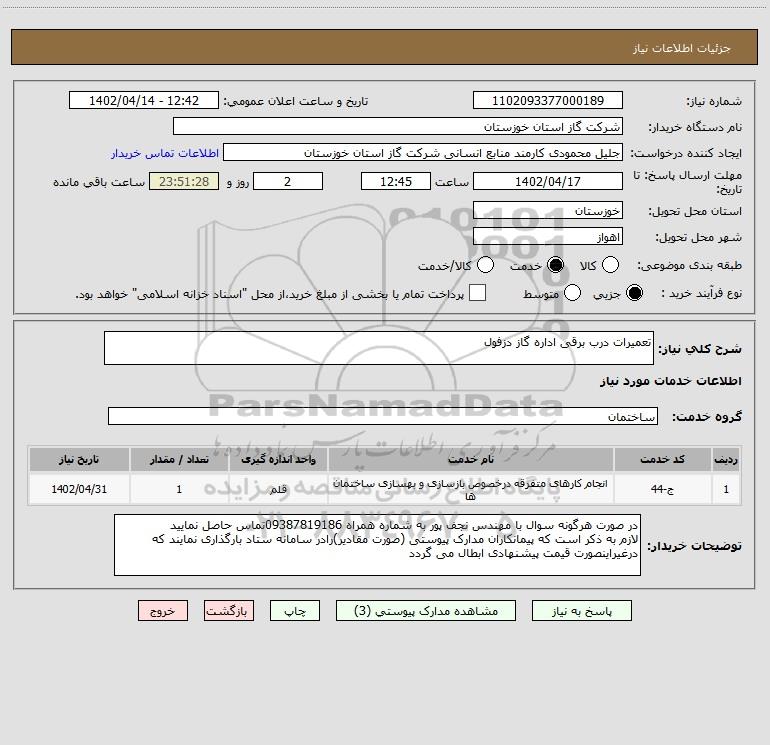Select the خدمت radio button
The width and height of the screenshot is (770, 745).
(555, 265)
